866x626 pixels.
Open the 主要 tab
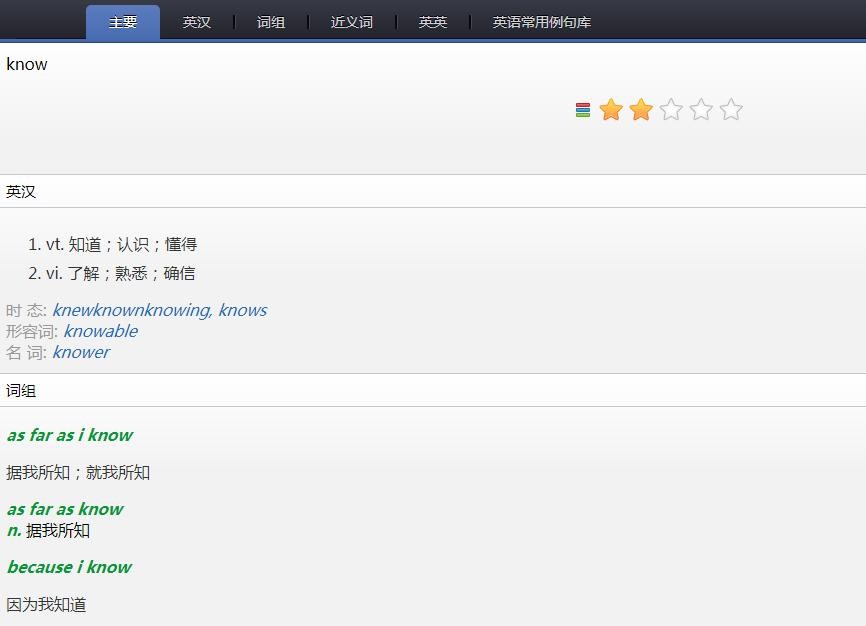(123, 22)
